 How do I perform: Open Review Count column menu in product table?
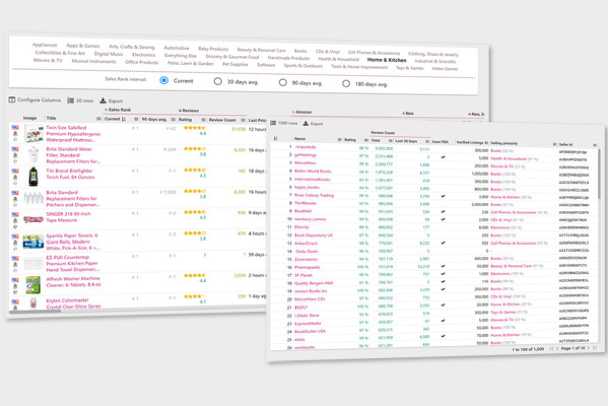(243, 120)
